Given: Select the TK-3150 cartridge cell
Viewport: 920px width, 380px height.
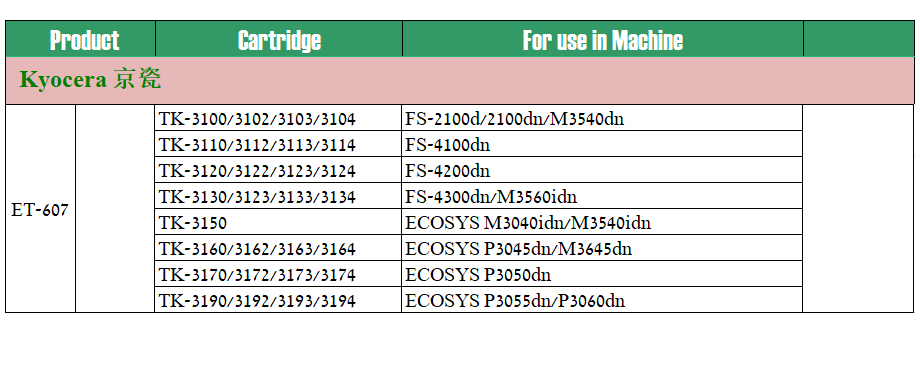Looking at the screenshot, I should tap(278, 222).
